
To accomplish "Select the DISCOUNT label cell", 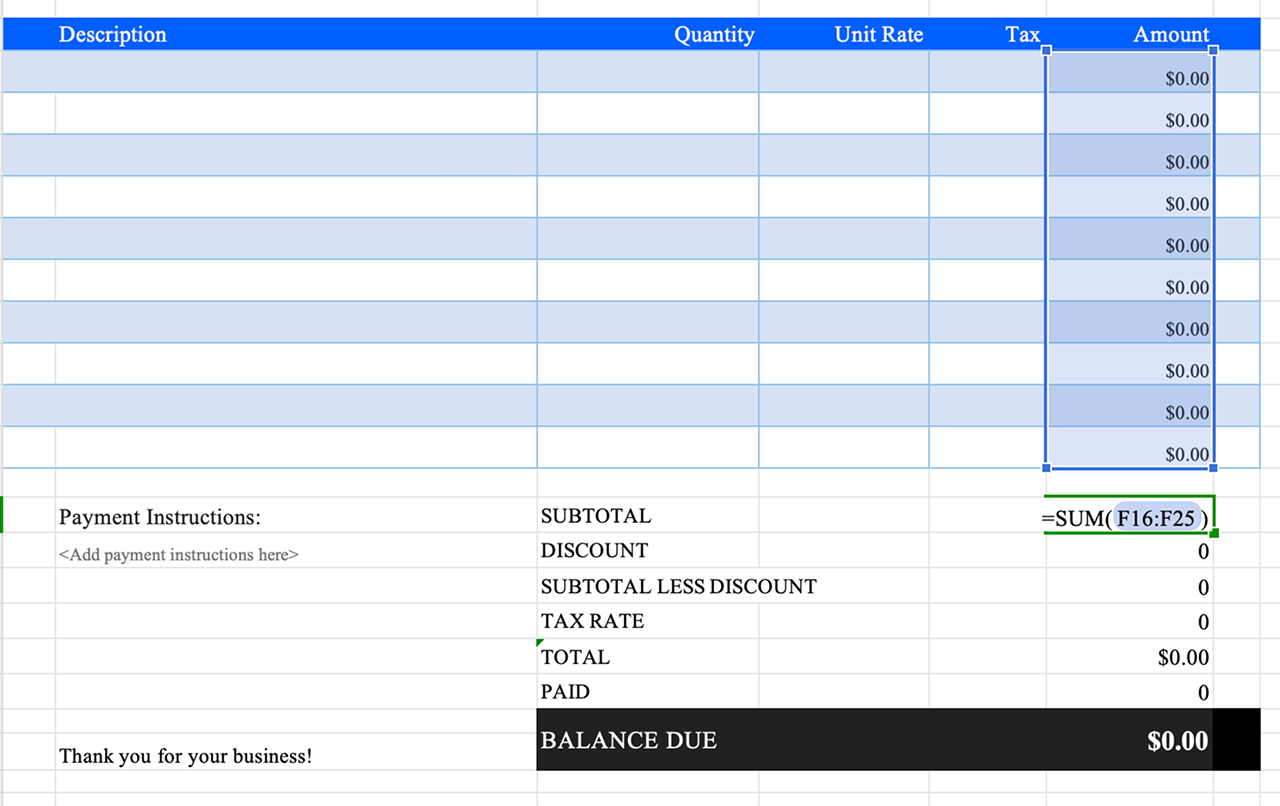I will [x=594, y=551].
